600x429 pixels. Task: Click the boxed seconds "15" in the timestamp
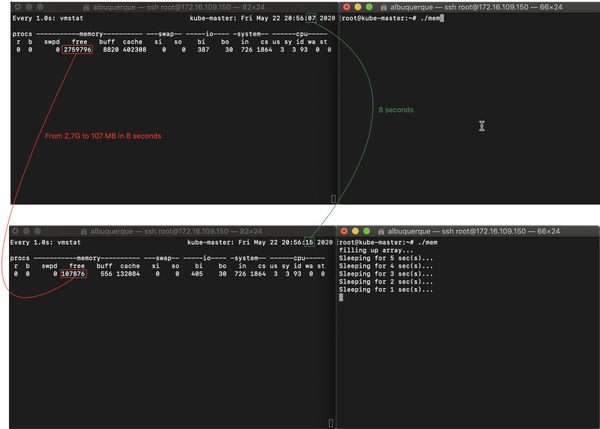click(311, 243)
